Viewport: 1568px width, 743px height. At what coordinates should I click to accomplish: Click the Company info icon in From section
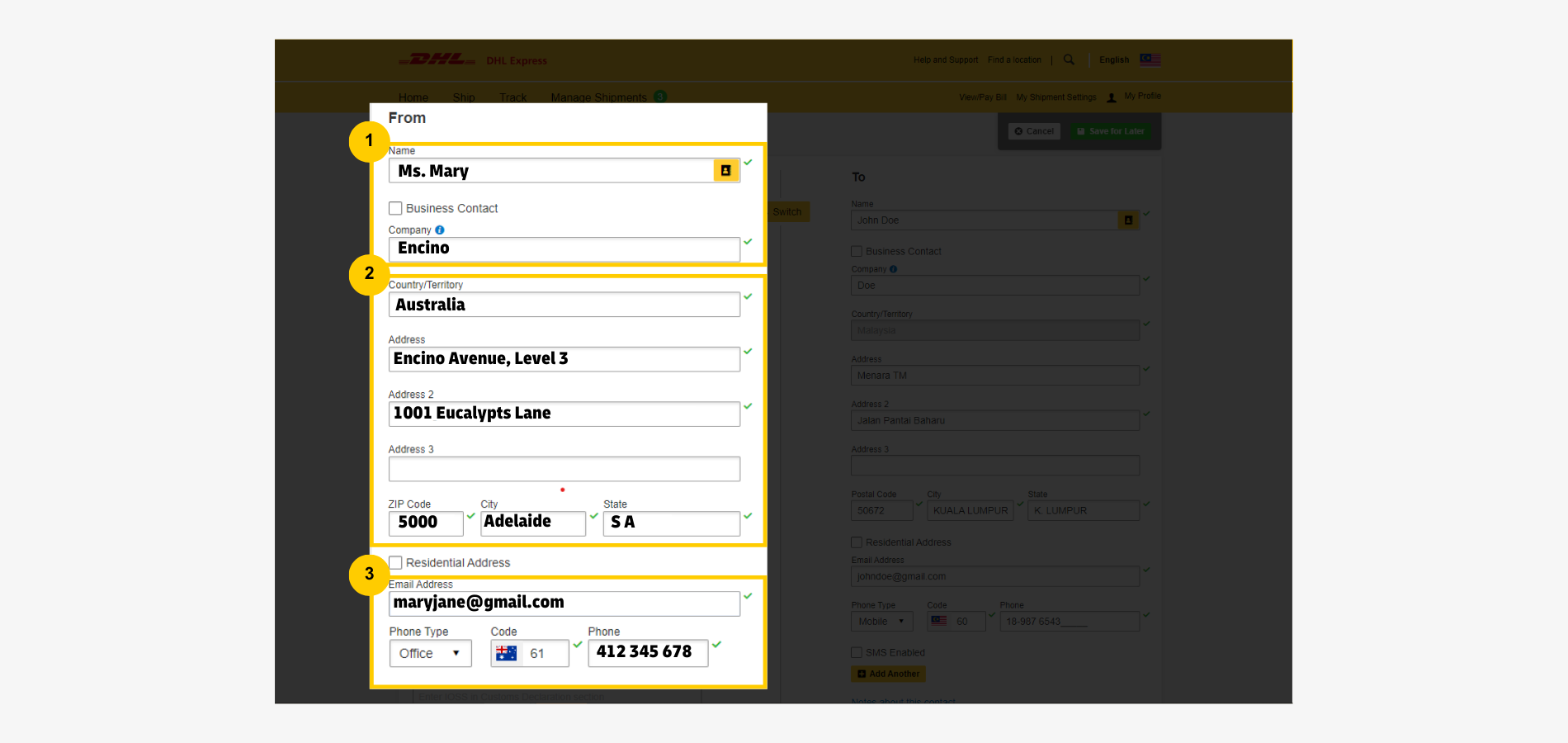point(440,230)
